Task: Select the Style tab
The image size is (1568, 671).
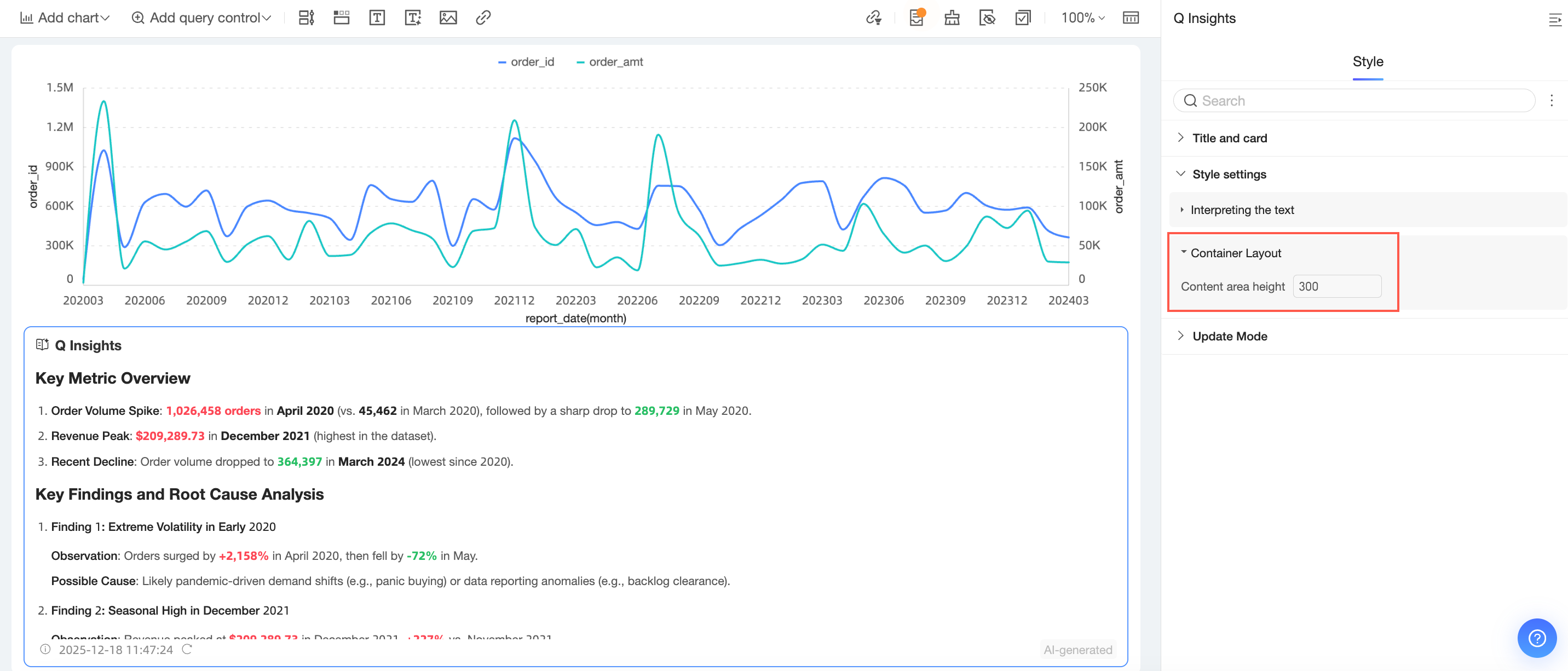Action: [x=1368, y=61]
